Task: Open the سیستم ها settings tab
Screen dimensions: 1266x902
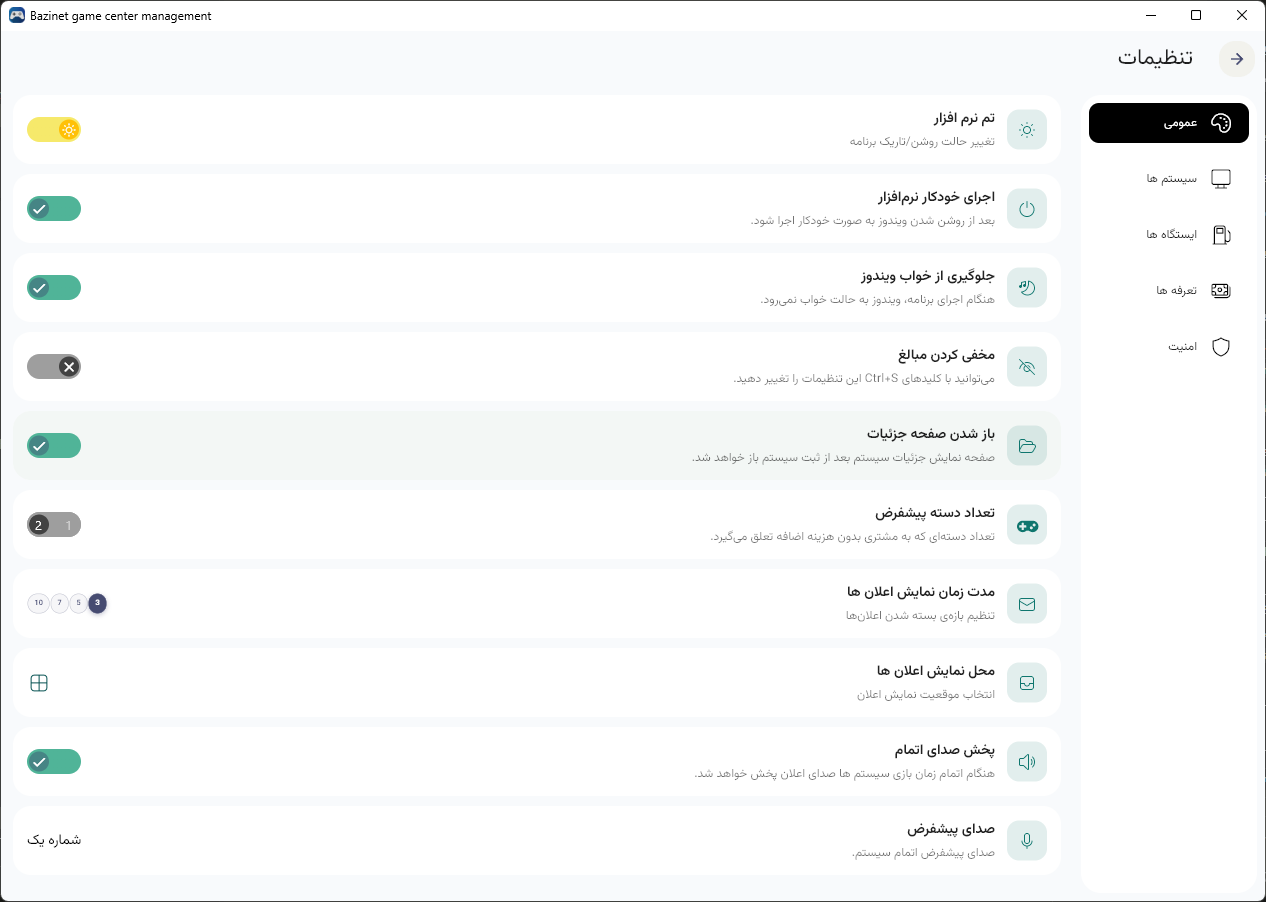Action: [1169, 179]
